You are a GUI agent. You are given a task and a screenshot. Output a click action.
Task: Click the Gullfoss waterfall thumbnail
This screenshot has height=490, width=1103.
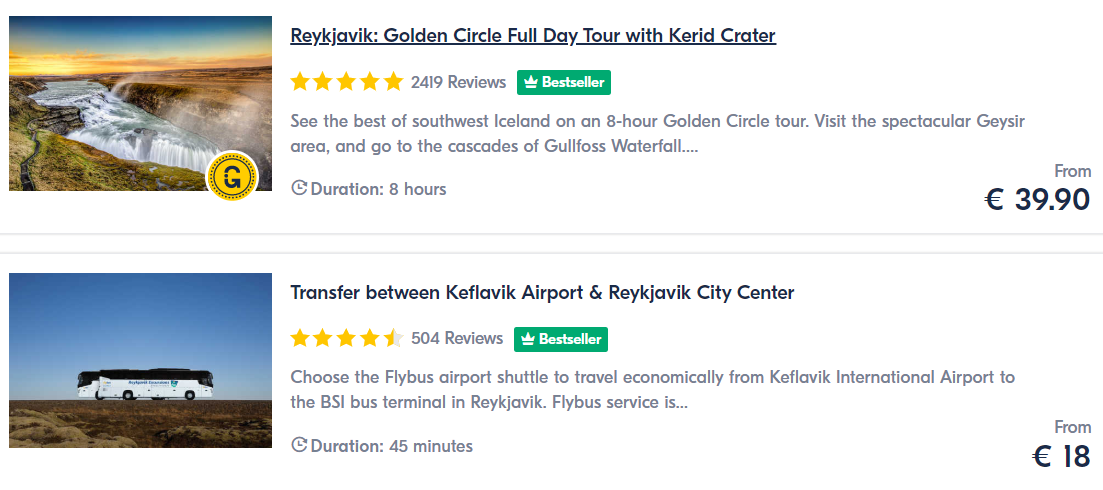tap(141, 103)
